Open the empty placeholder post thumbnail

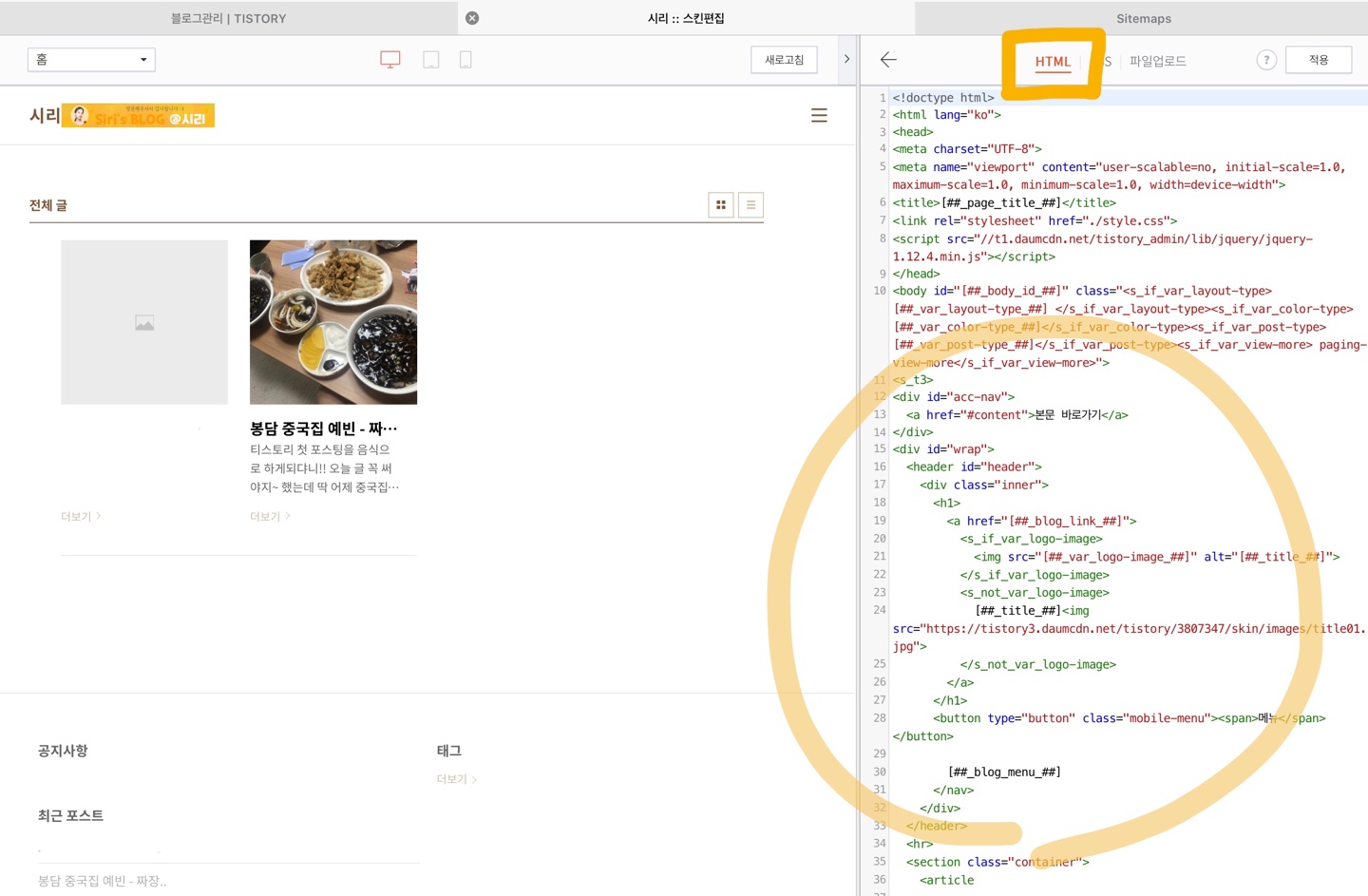click(144, 322)
